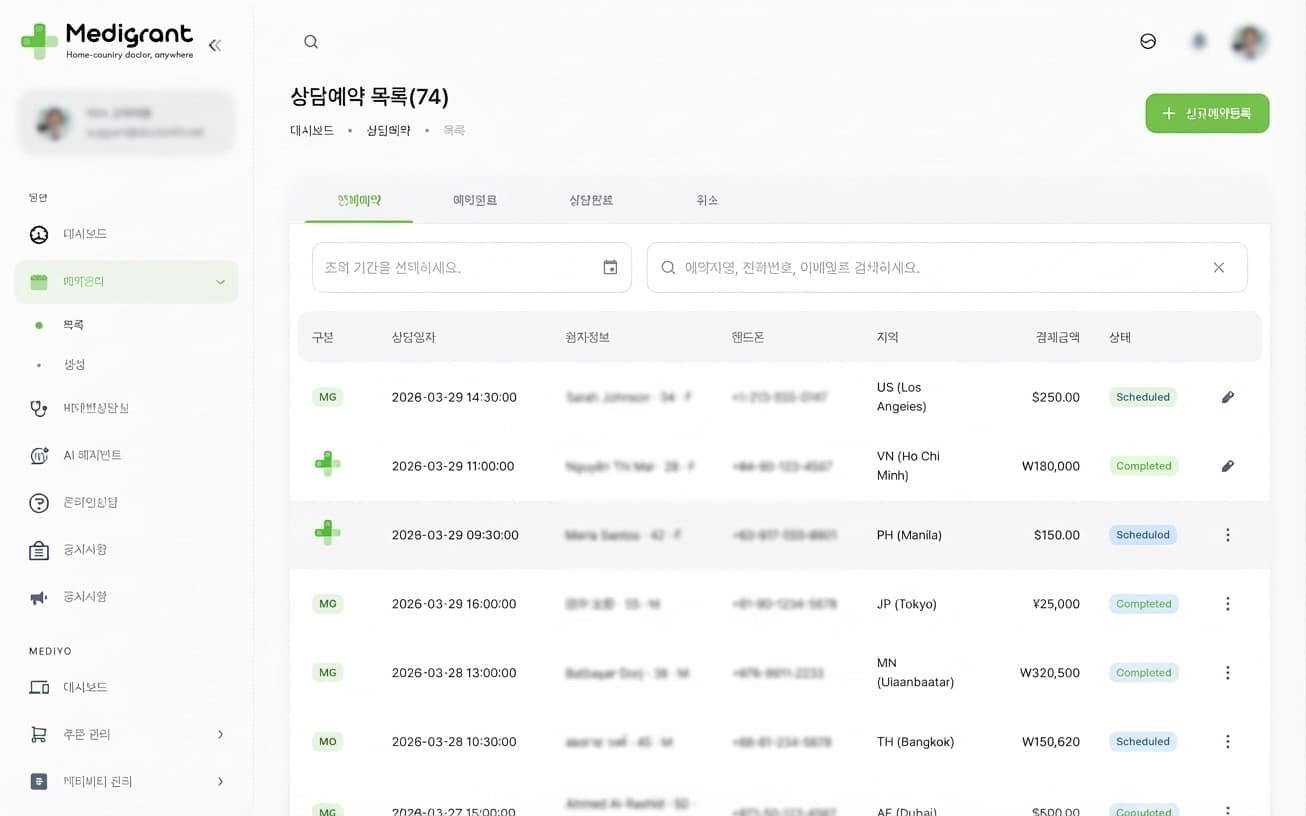Image resolution: width=1306 pixels, height=816 pixels.
Task: Select the question-mark 온라인상담 icon
Action: point(38,502)
